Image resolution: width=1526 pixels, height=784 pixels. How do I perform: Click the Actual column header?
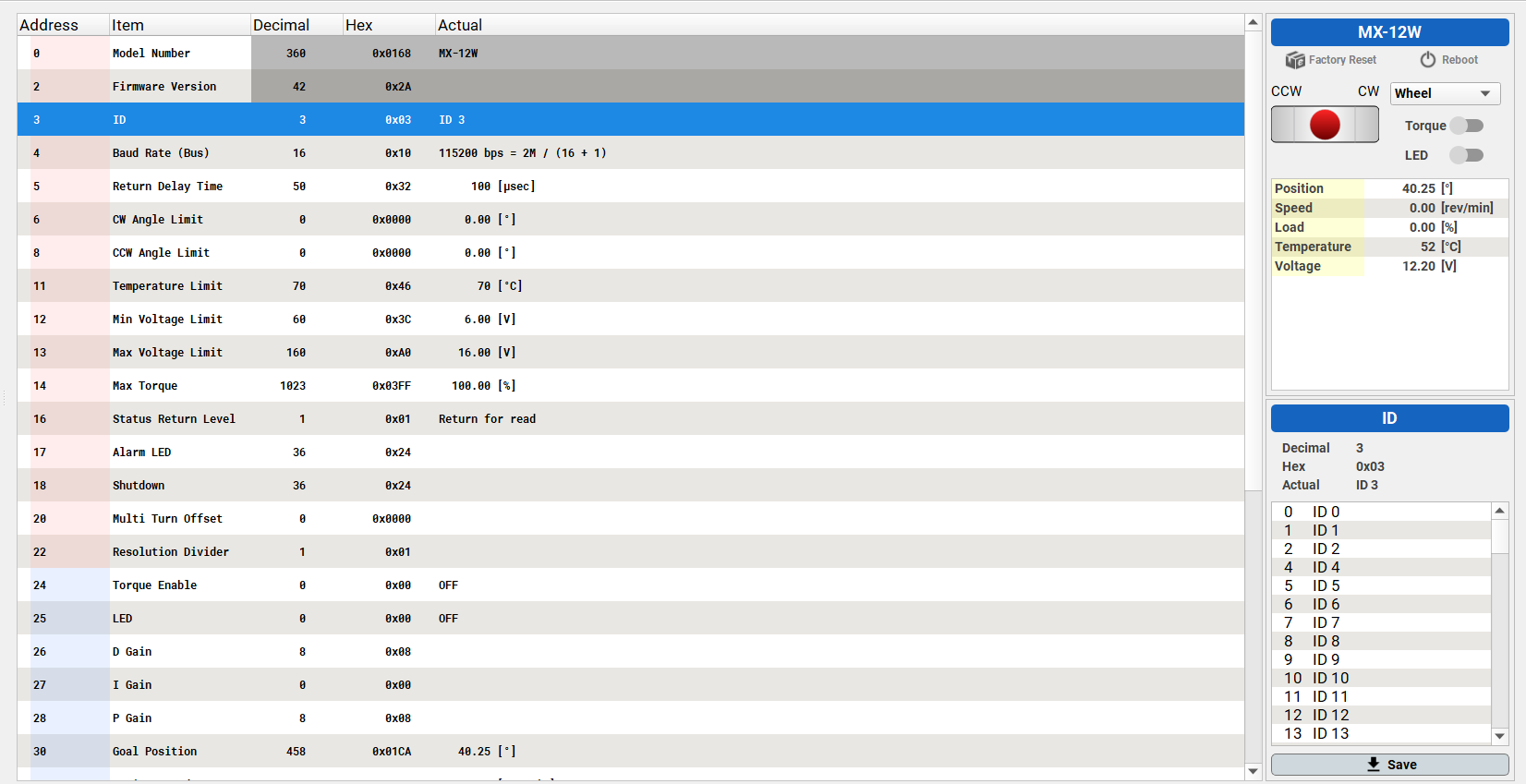840,25
